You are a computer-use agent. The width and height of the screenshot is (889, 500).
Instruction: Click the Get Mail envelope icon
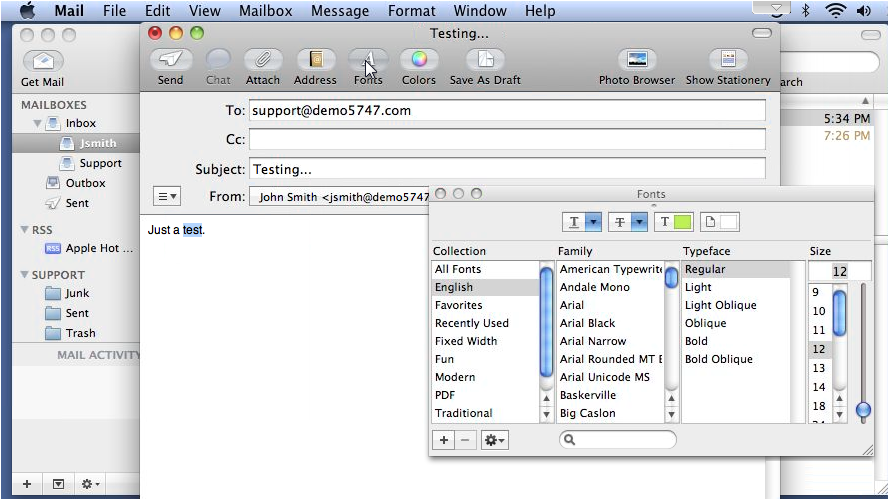coord(43,61)
